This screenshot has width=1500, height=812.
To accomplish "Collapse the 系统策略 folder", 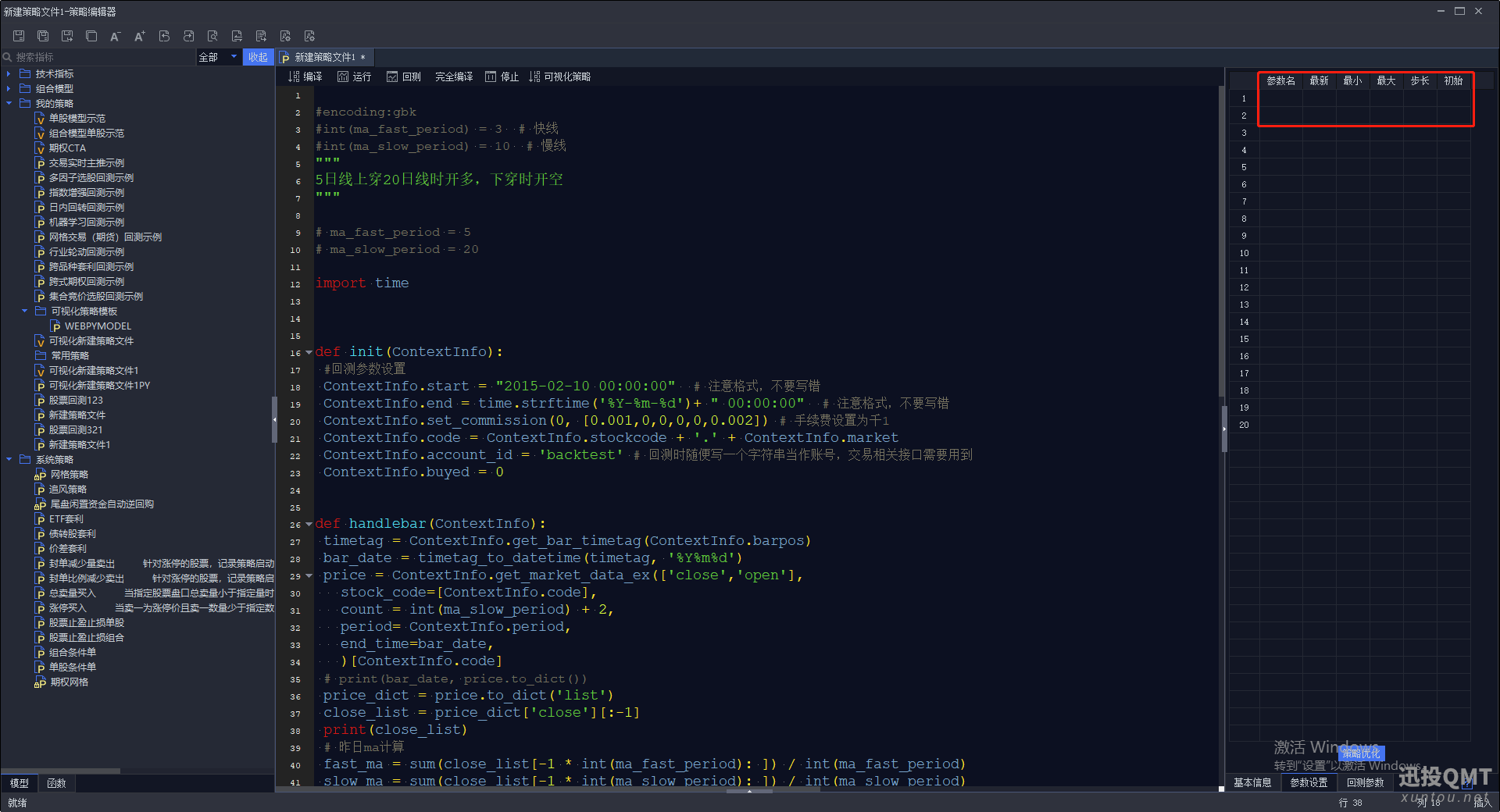I will (9, 459).
